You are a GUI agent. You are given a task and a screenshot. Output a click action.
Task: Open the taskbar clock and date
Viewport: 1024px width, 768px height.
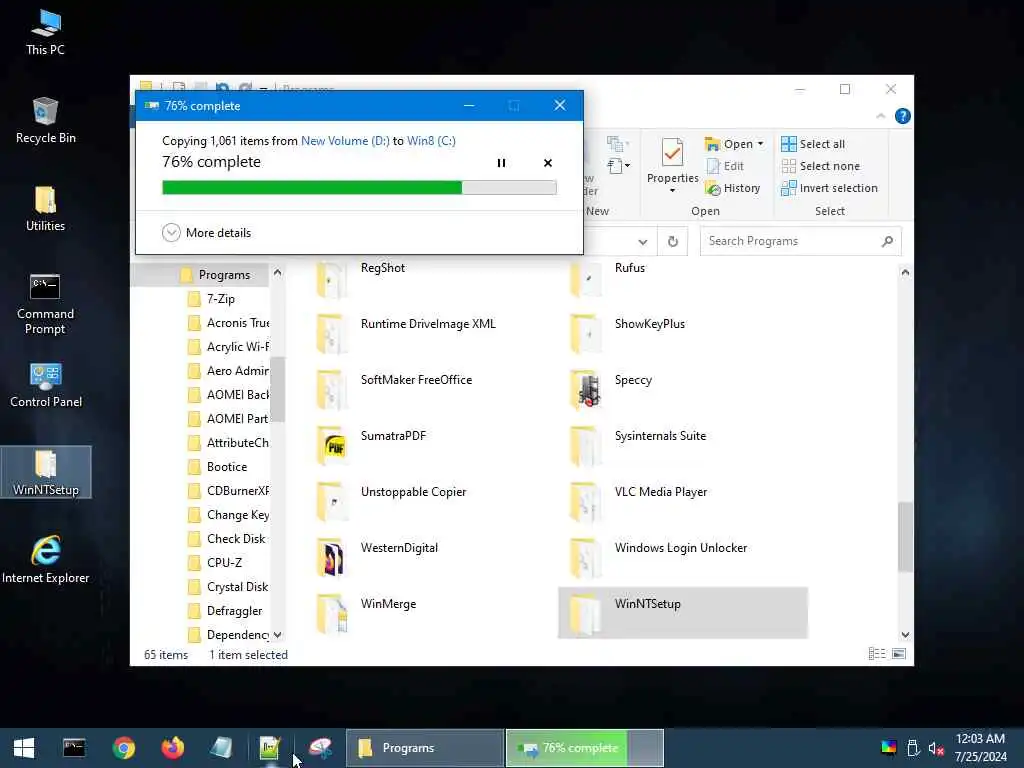point(980,748)
